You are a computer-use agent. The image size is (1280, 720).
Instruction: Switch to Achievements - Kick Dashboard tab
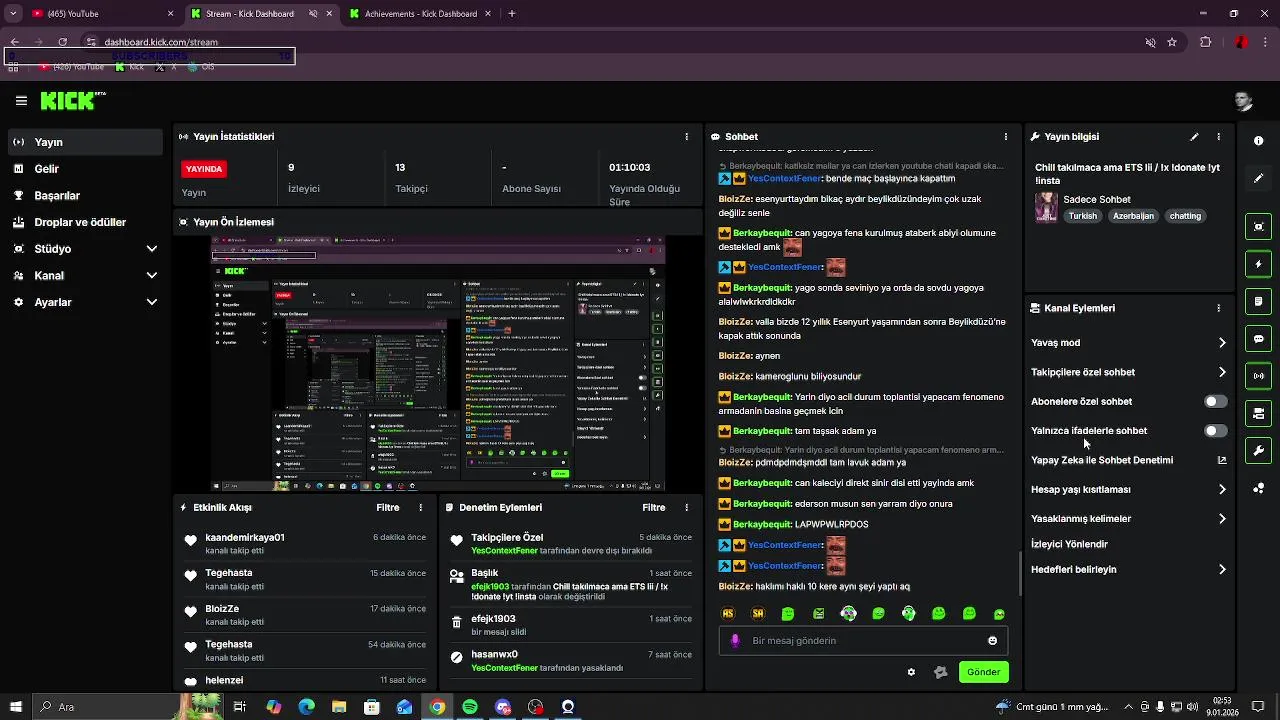(x=420, y=14)
